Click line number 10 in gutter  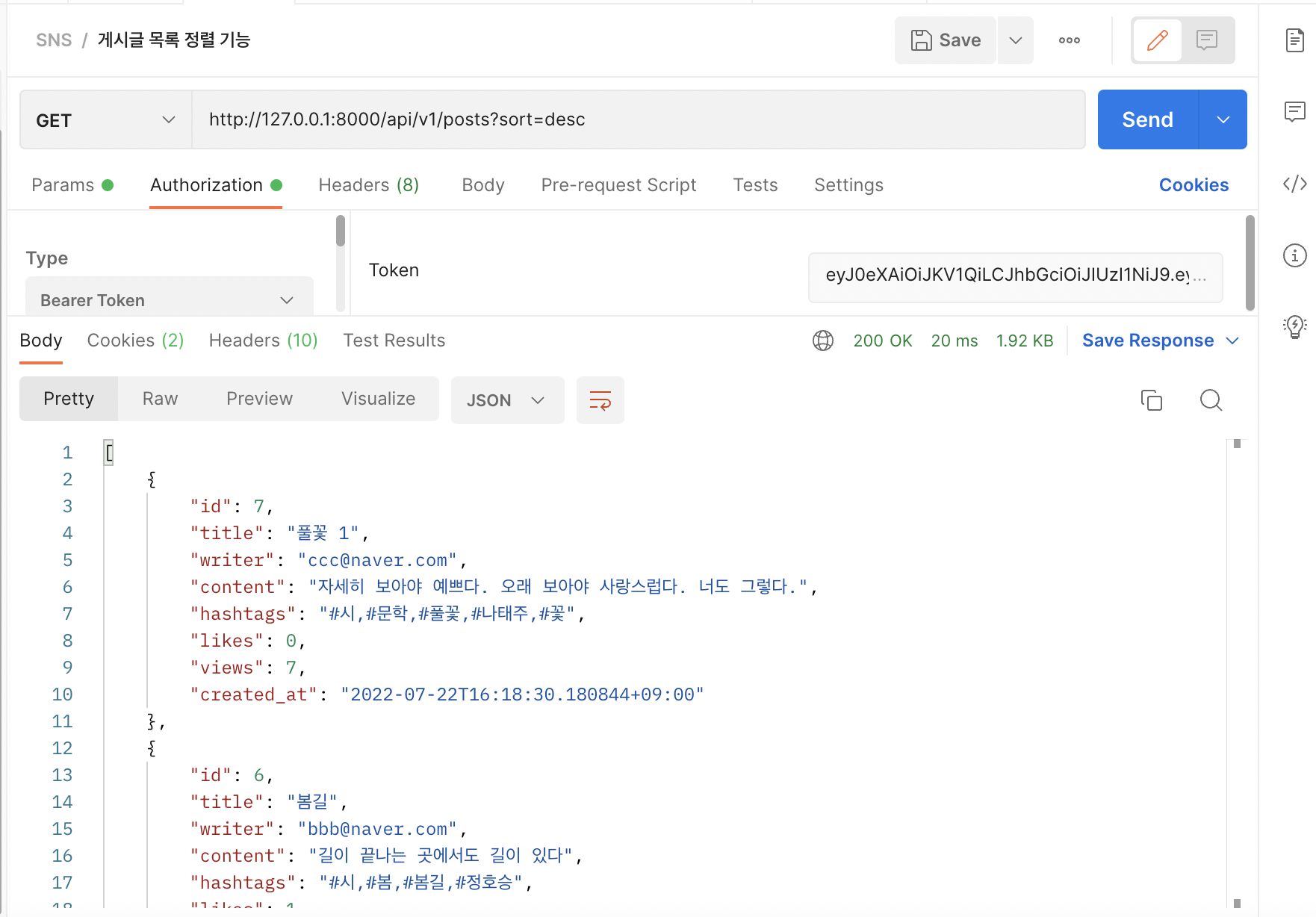tap(63, 694)
